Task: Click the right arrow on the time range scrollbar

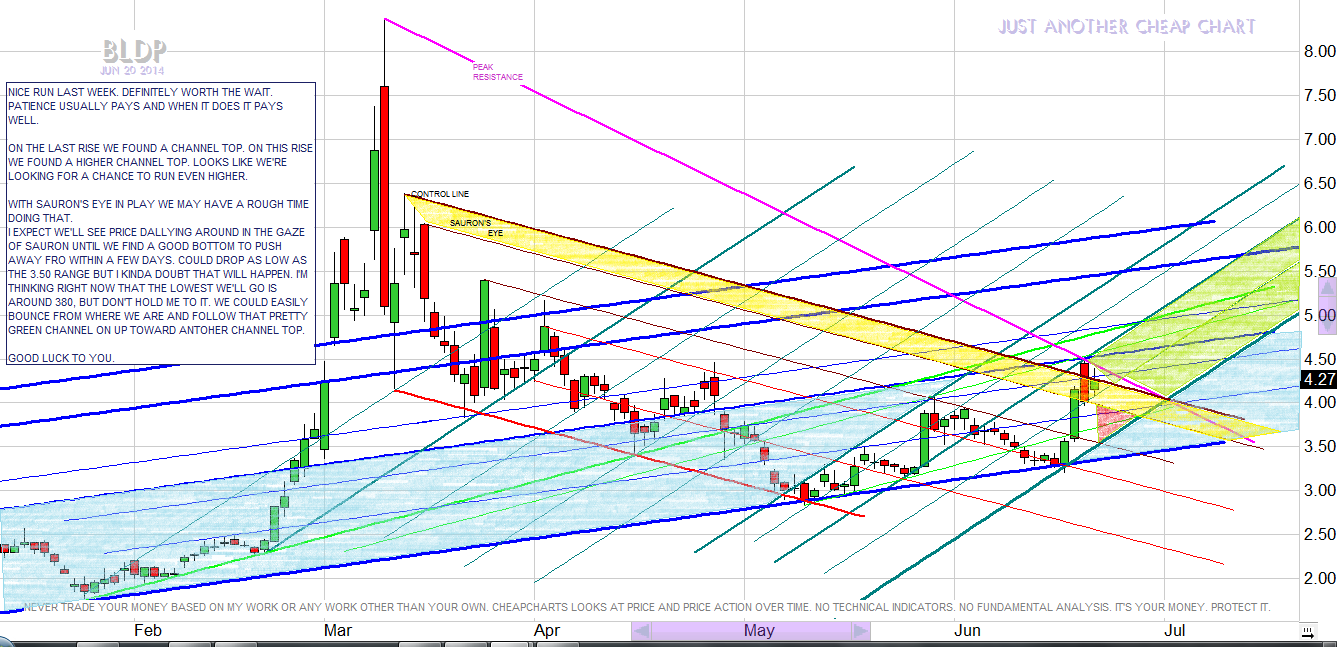Action: coord(859,631)
